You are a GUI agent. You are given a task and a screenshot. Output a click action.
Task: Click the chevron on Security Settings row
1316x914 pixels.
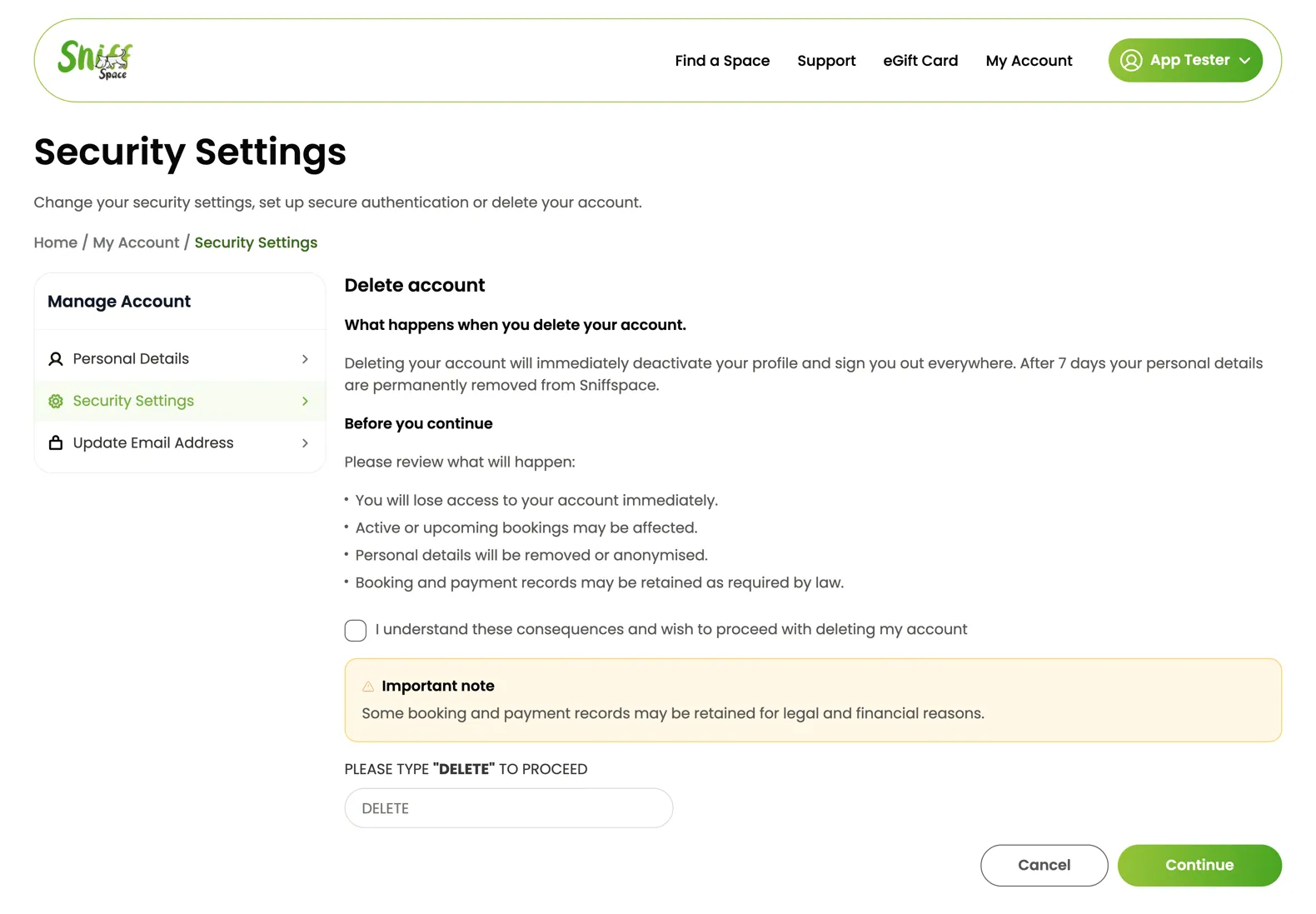pyautogui.click(x=305, y=401)
